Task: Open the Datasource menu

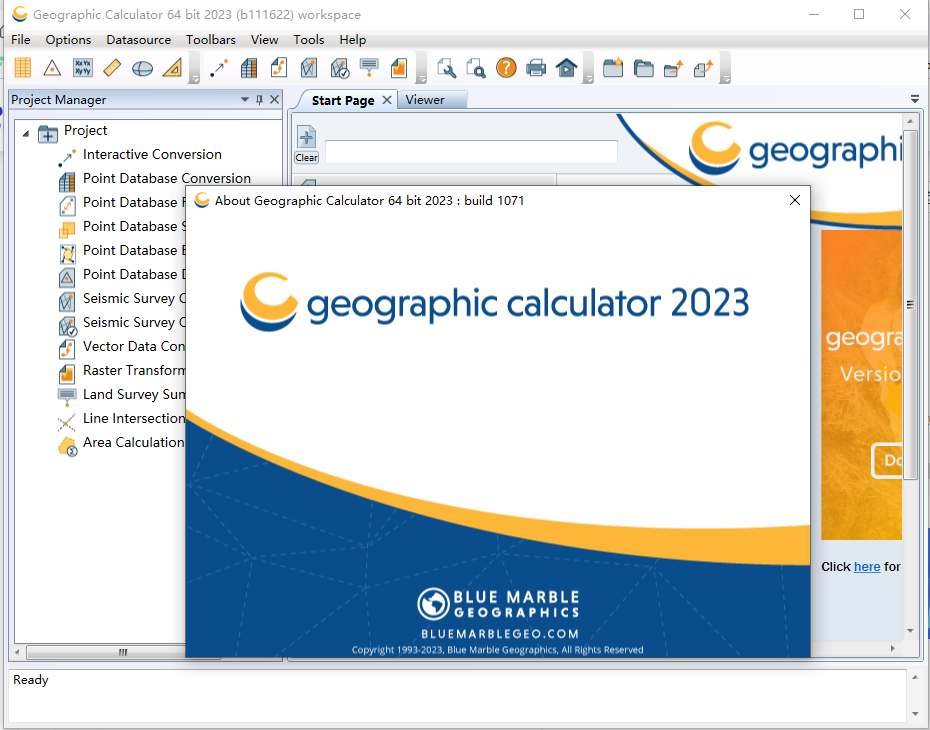Action: pyautogui.click(x=139, y=40)
